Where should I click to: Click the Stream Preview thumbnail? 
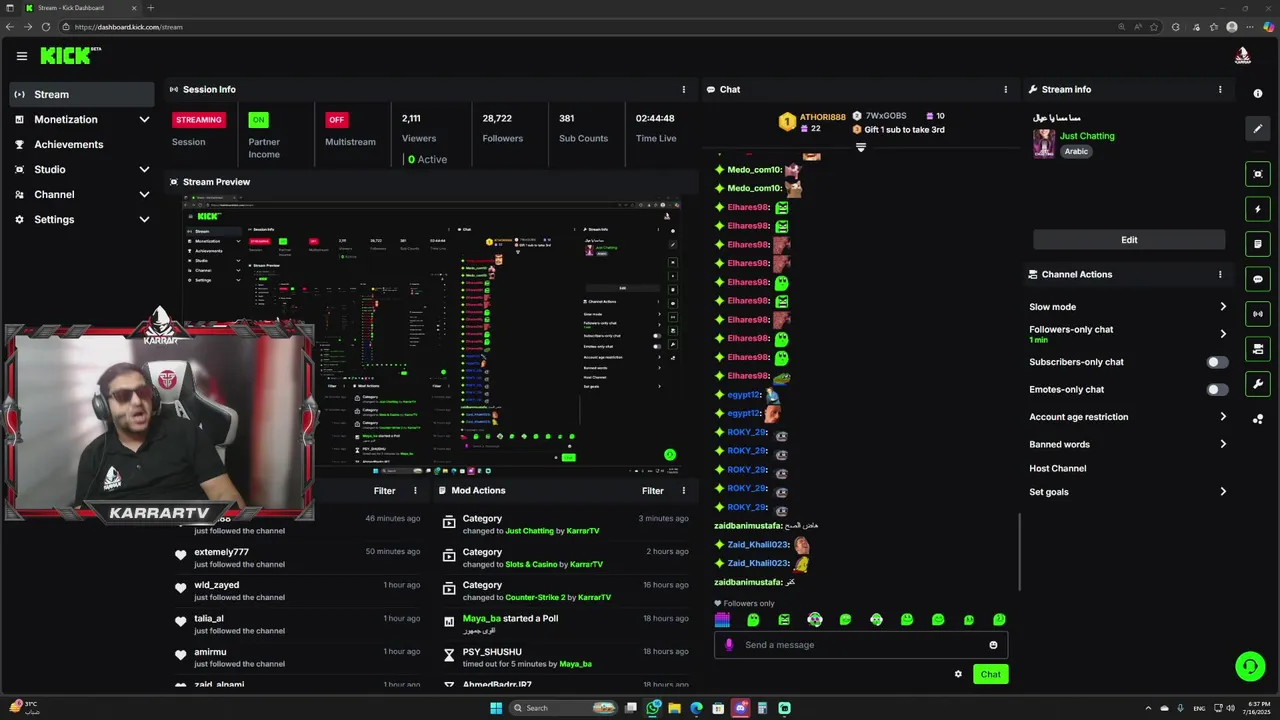(433, 333)
